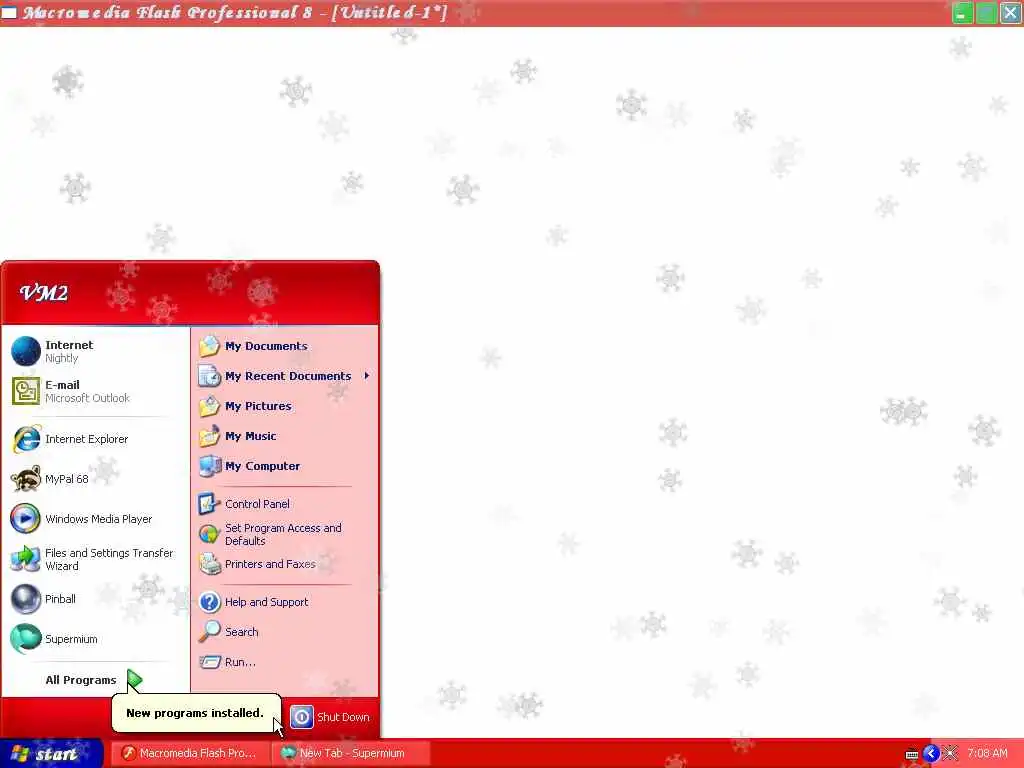Click the keyboard tray icon
This screenshot has height=768, width=1024.
point(912,754)
